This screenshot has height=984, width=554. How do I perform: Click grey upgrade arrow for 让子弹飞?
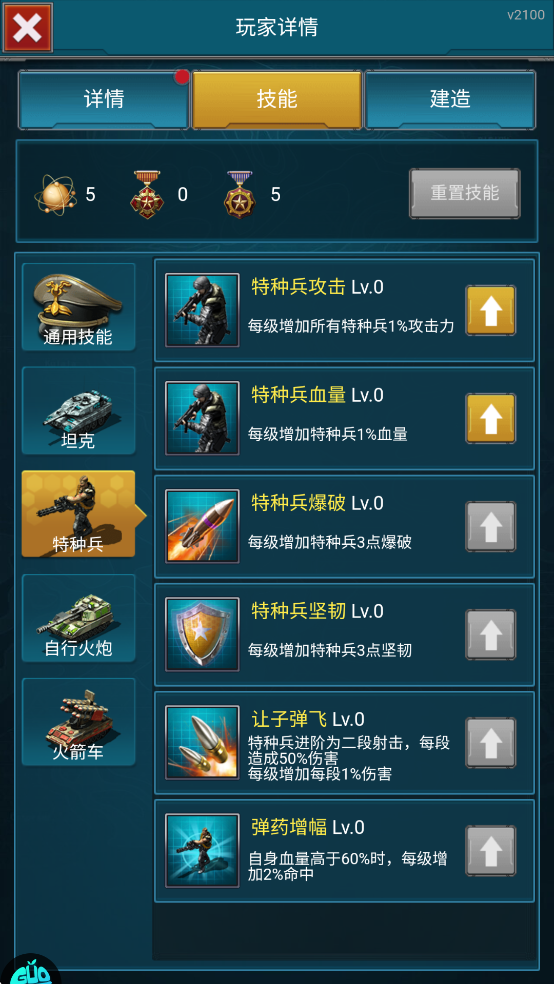point(491,742)
